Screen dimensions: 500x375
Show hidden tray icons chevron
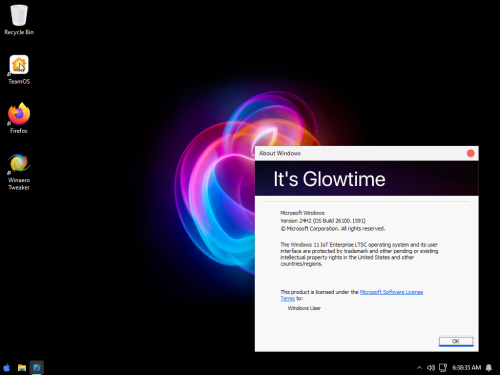click(x=419, y=368)
